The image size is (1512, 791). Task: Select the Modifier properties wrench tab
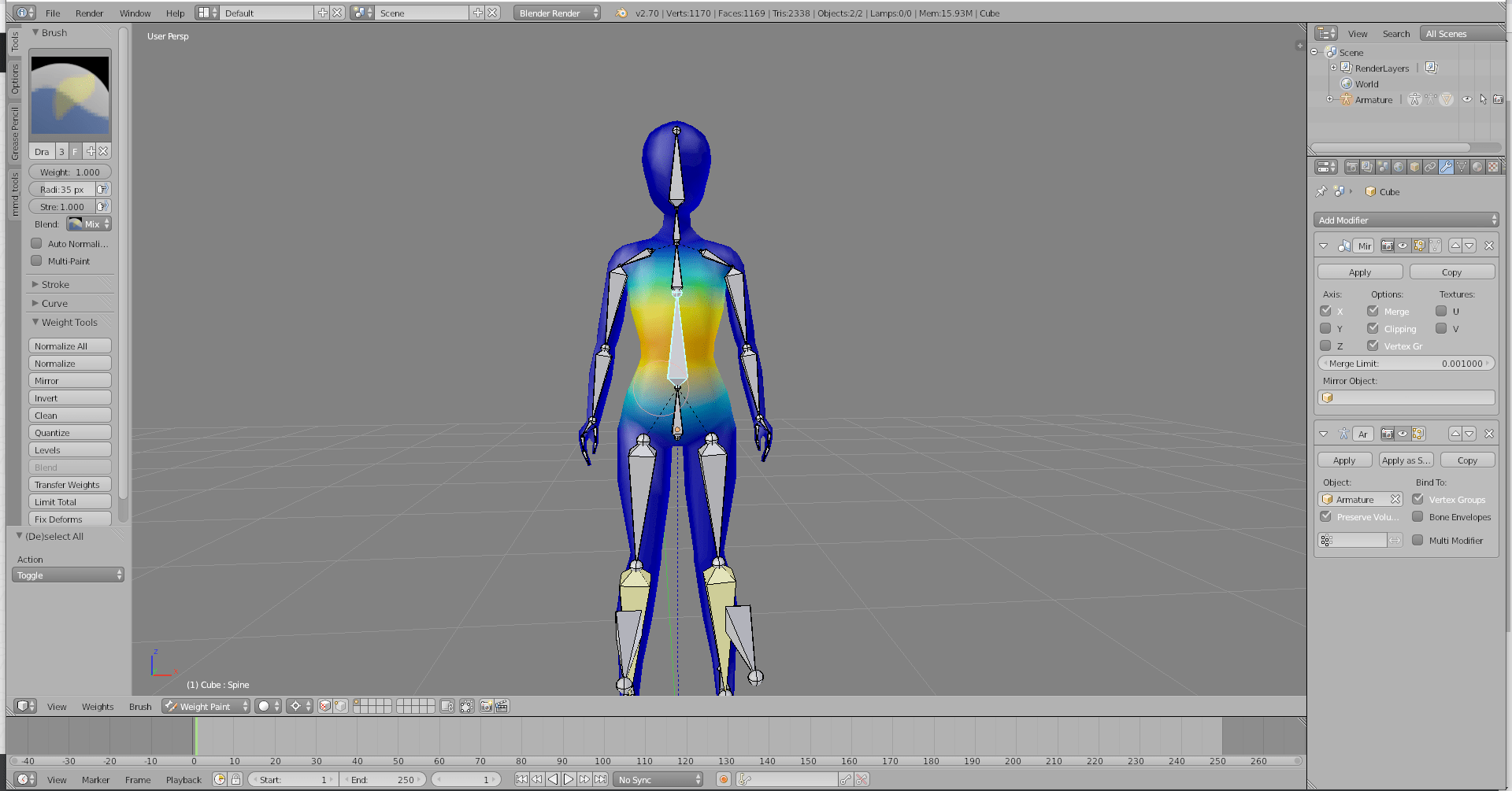coord(1446,167)
